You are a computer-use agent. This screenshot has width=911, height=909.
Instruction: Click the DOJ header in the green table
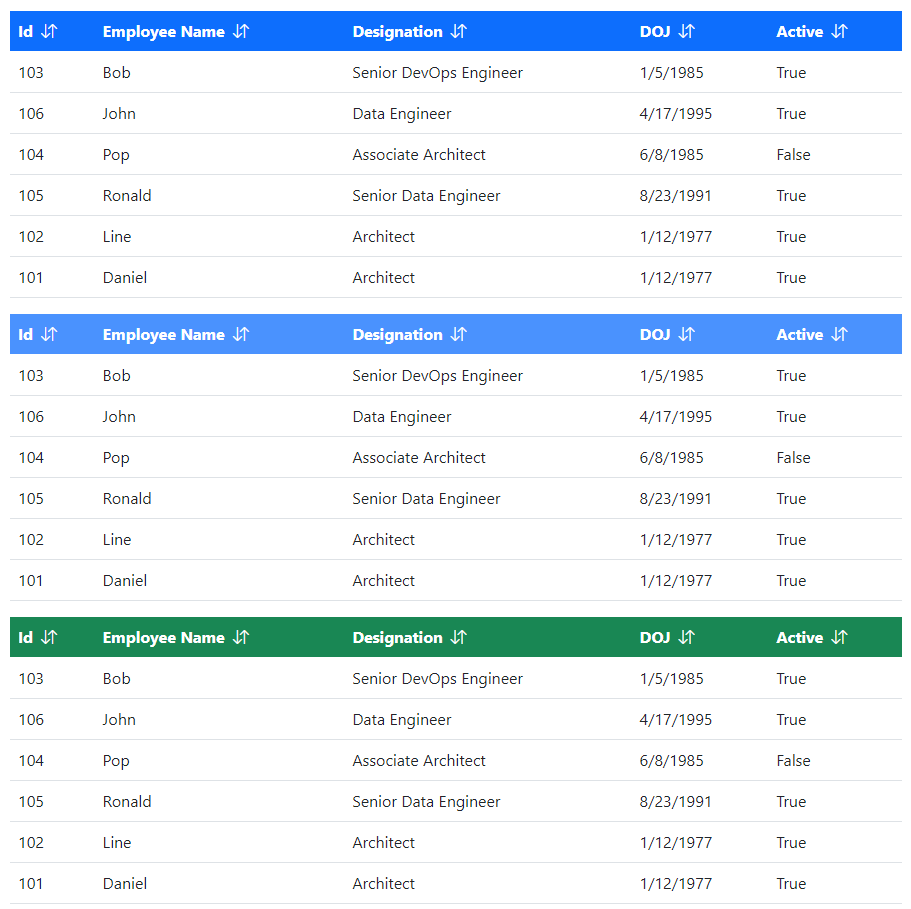(654, 637)
